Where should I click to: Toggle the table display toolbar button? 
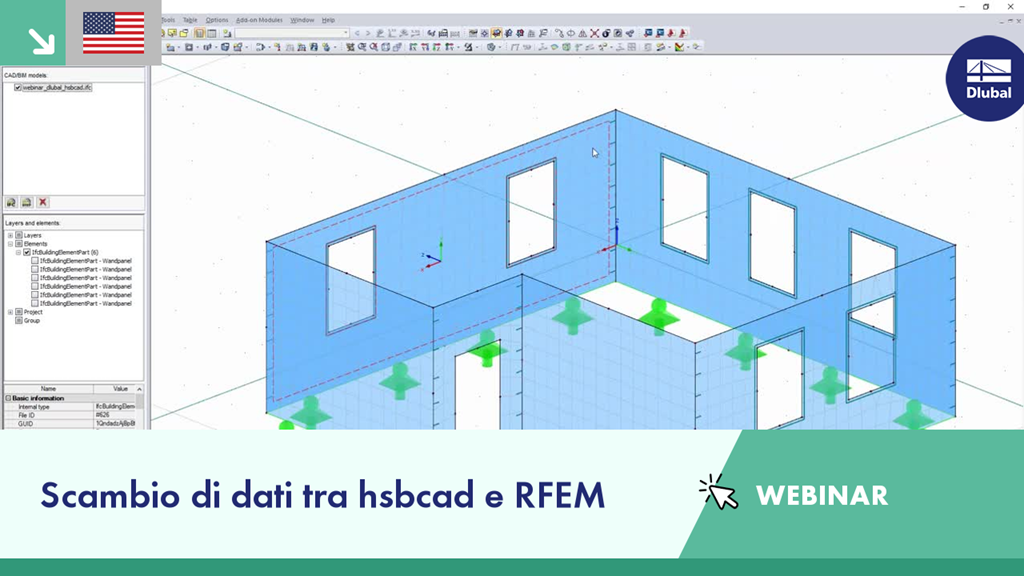point(212,33)
